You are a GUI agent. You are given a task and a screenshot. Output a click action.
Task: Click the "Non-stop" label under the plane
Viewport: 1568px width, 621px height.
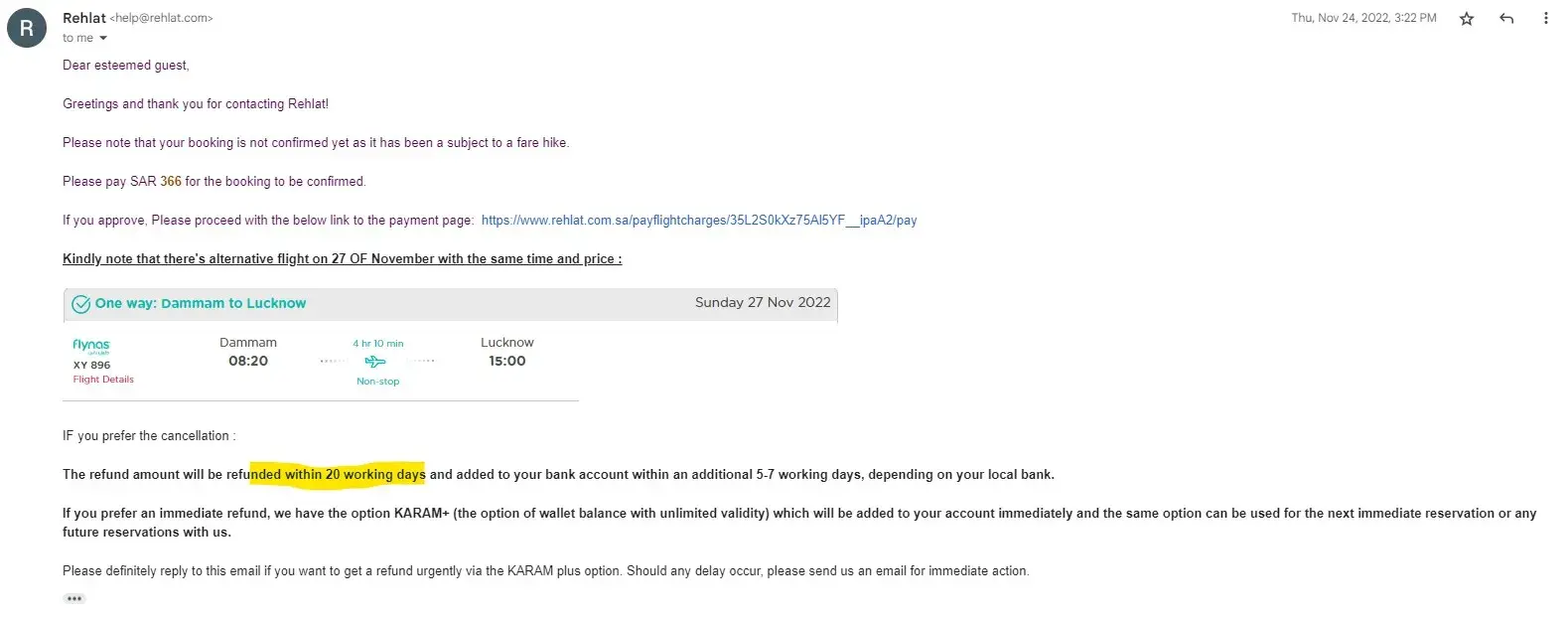(x=377, y=382)
